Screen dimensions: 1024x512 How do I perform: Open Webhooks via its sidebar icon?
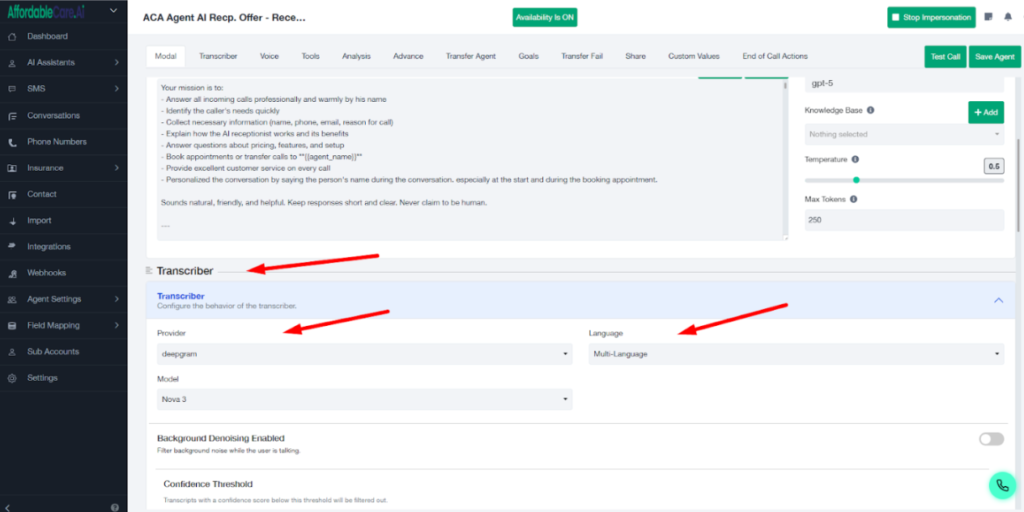[x=12, y=273]
